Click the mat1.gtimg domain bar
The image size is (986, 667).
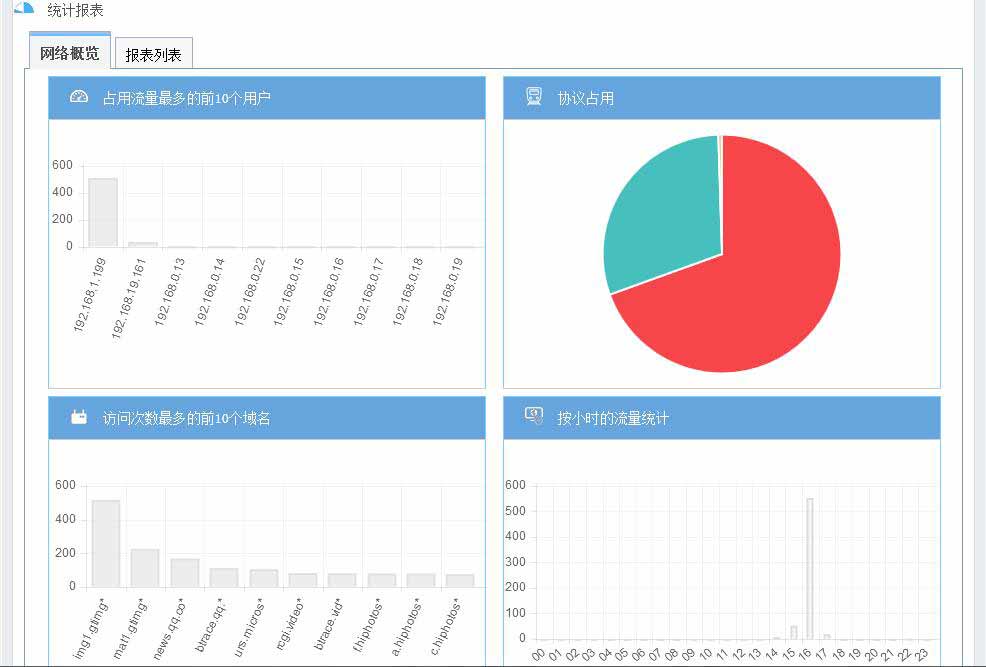(145, 567)
